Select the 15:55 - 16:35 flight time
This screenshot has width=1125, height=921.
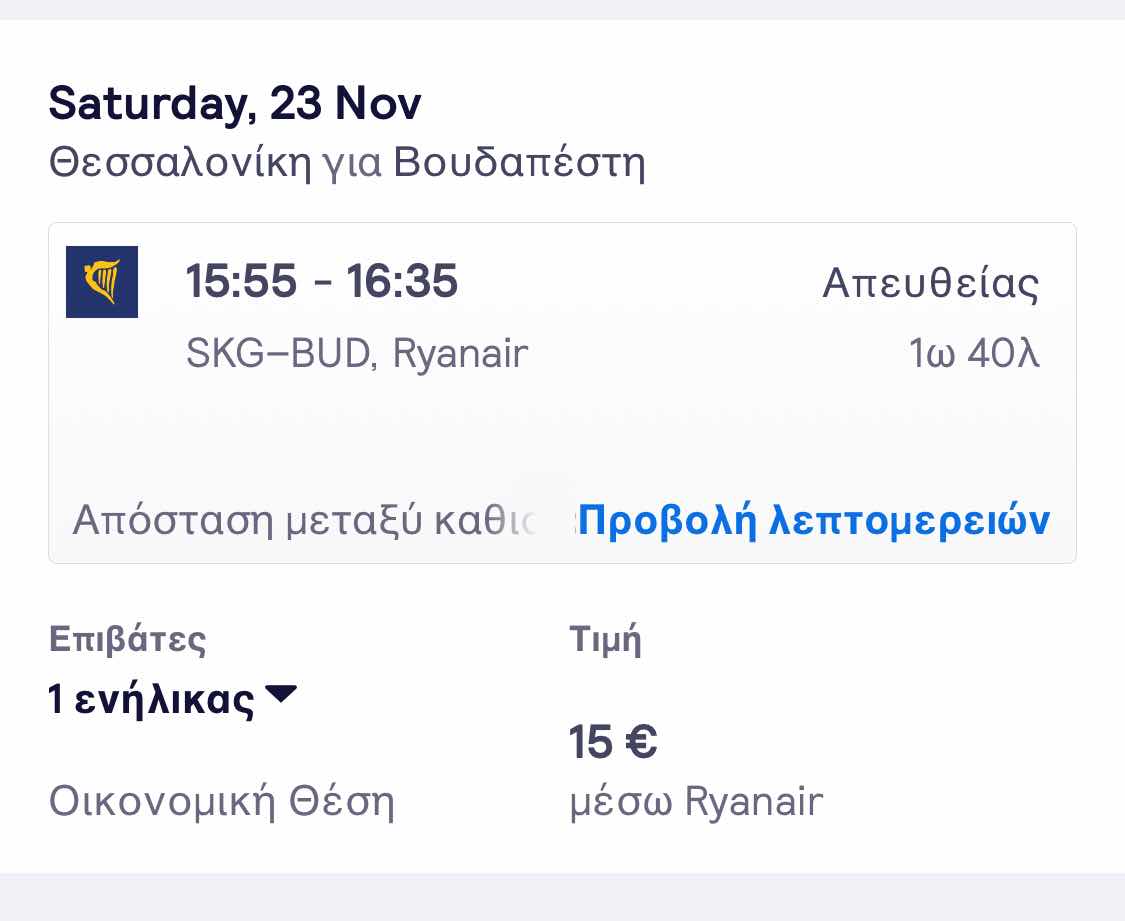[x=321, y=281]
